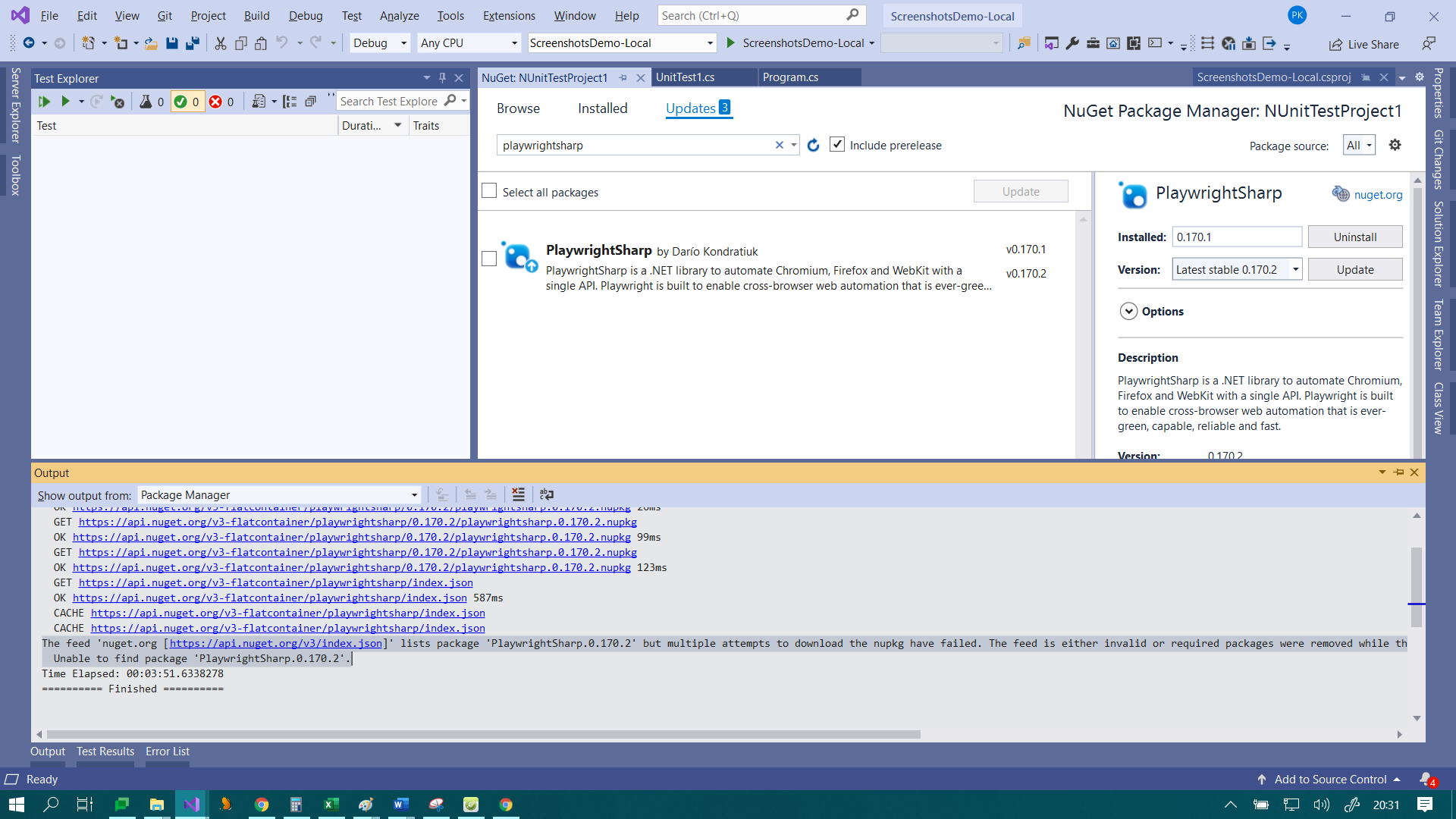Run all tests in Test Explorer
The image size is (1456, 819).
click(x=44, y=101)
